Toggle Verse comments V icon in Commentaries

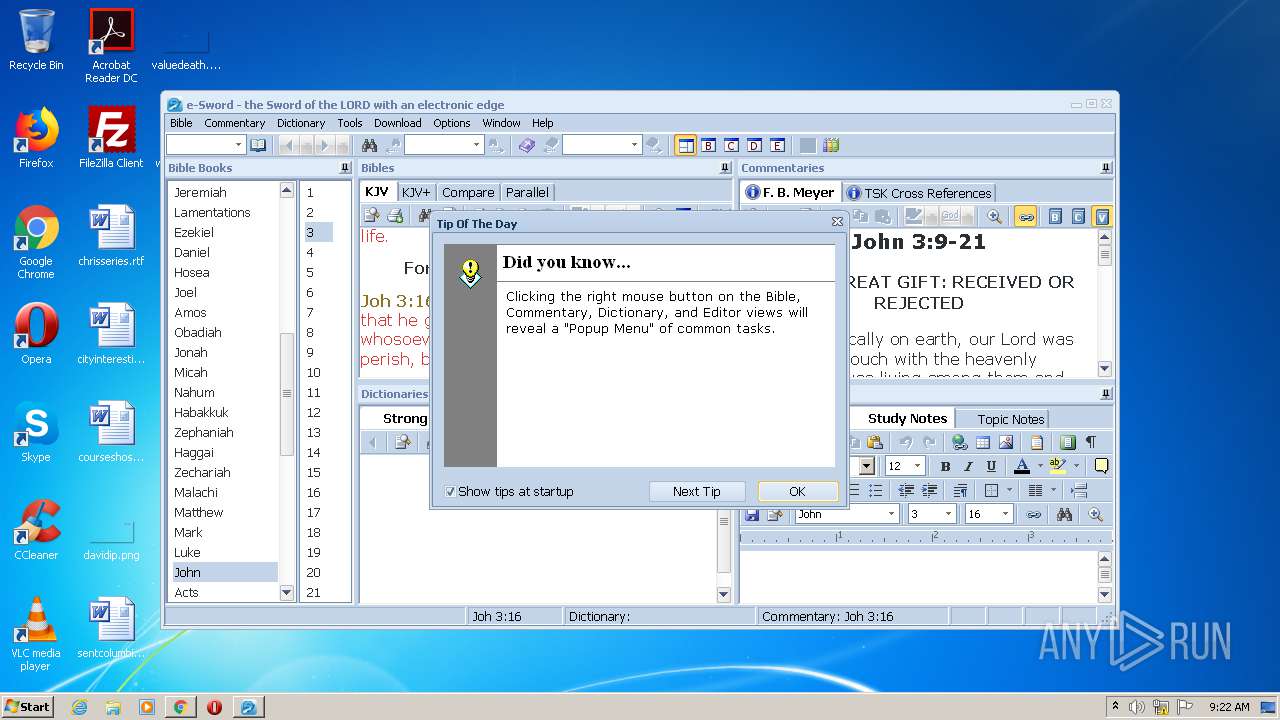point(1101,216)
